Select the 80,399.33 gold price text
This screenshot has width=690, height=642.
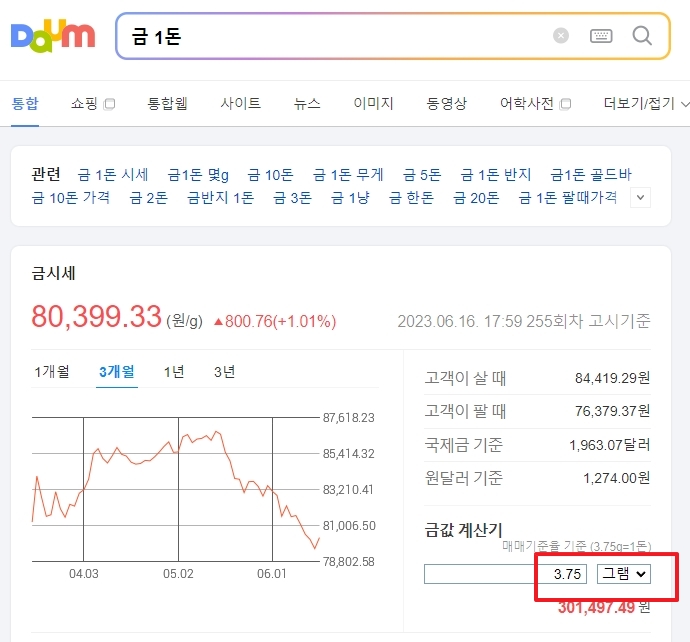pos(96,317)
